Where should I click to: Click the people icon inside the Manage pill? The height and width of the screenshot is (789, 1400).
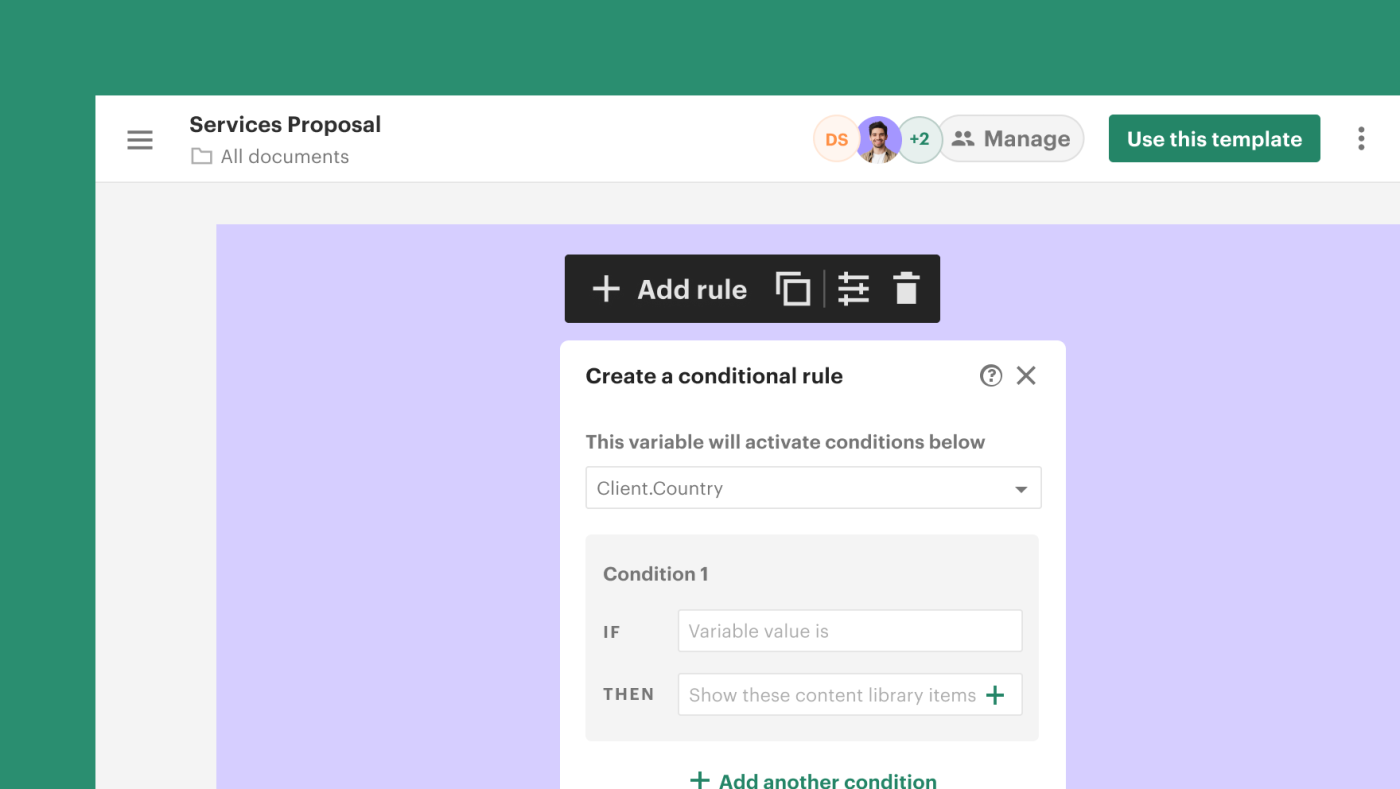965,138
